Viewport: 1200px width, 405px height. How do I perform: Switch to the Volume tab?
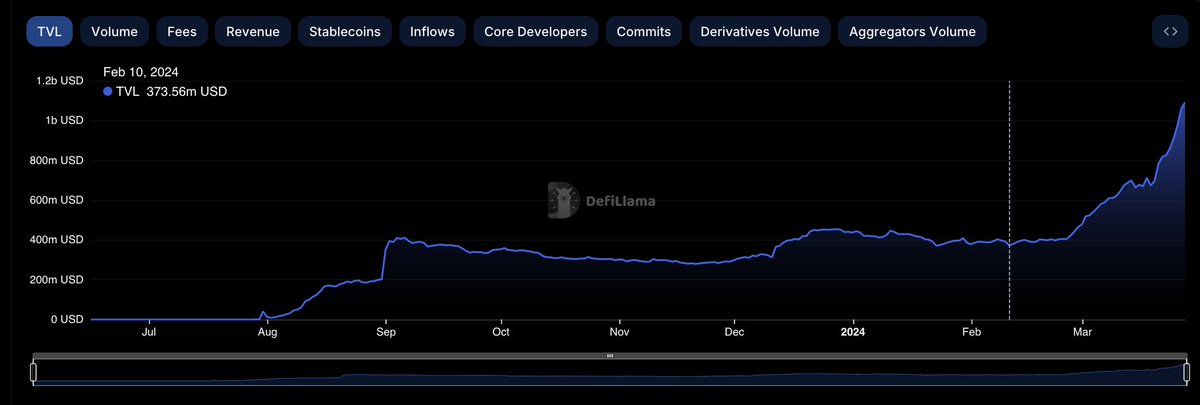coord(115,31)
